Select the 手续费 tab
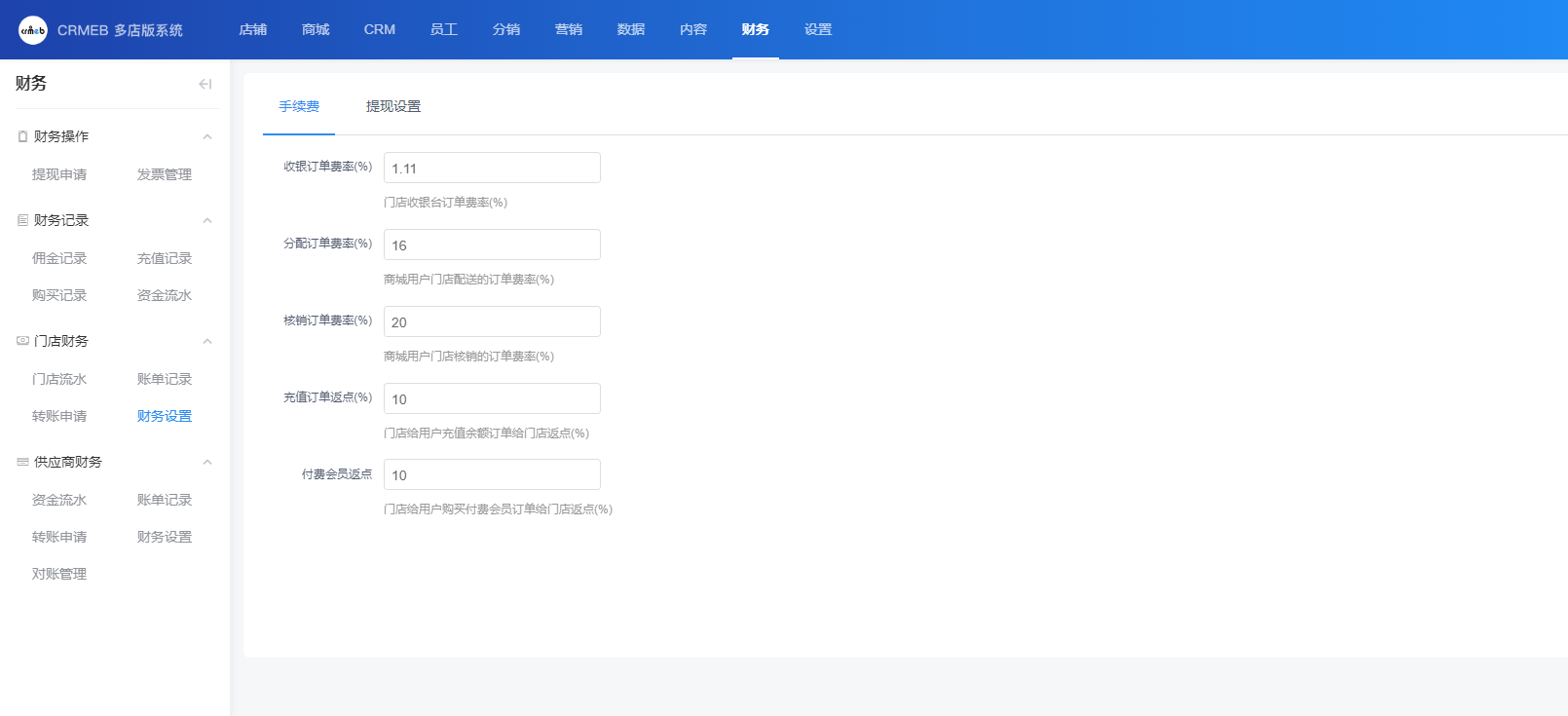 [299, 106]
